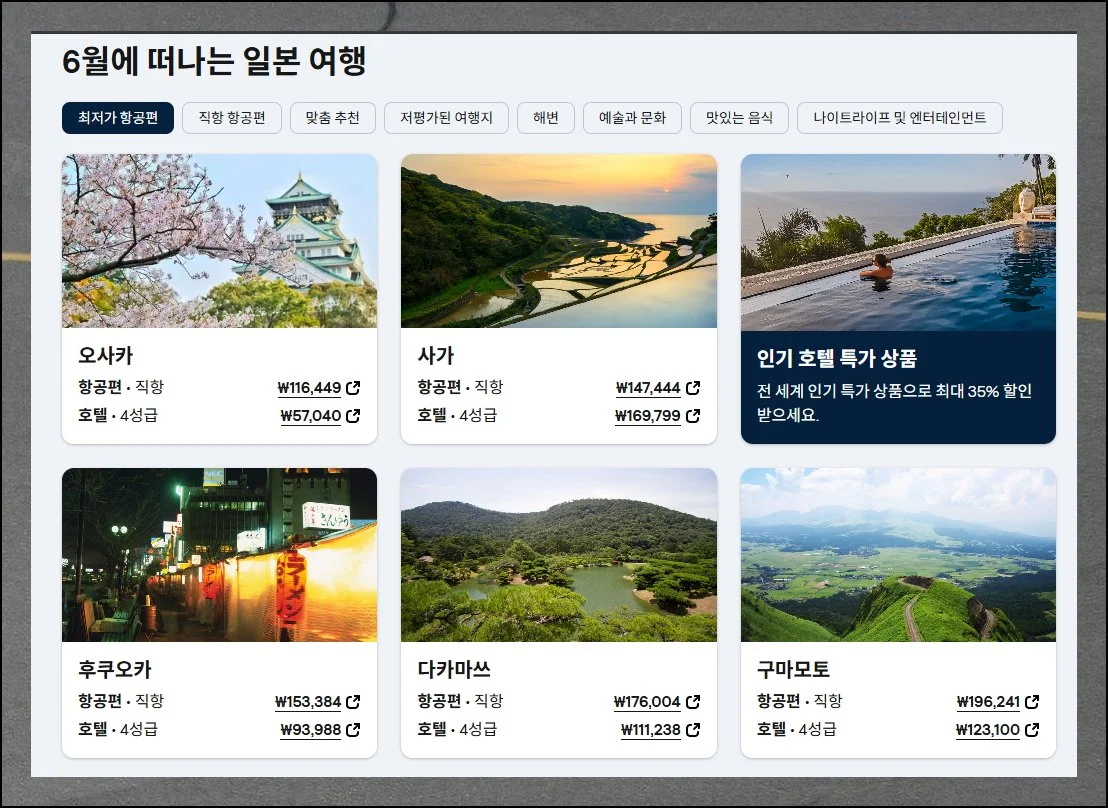
Task: Click external link icon next to Saga hotel price
Action: (x=694, y=416)
